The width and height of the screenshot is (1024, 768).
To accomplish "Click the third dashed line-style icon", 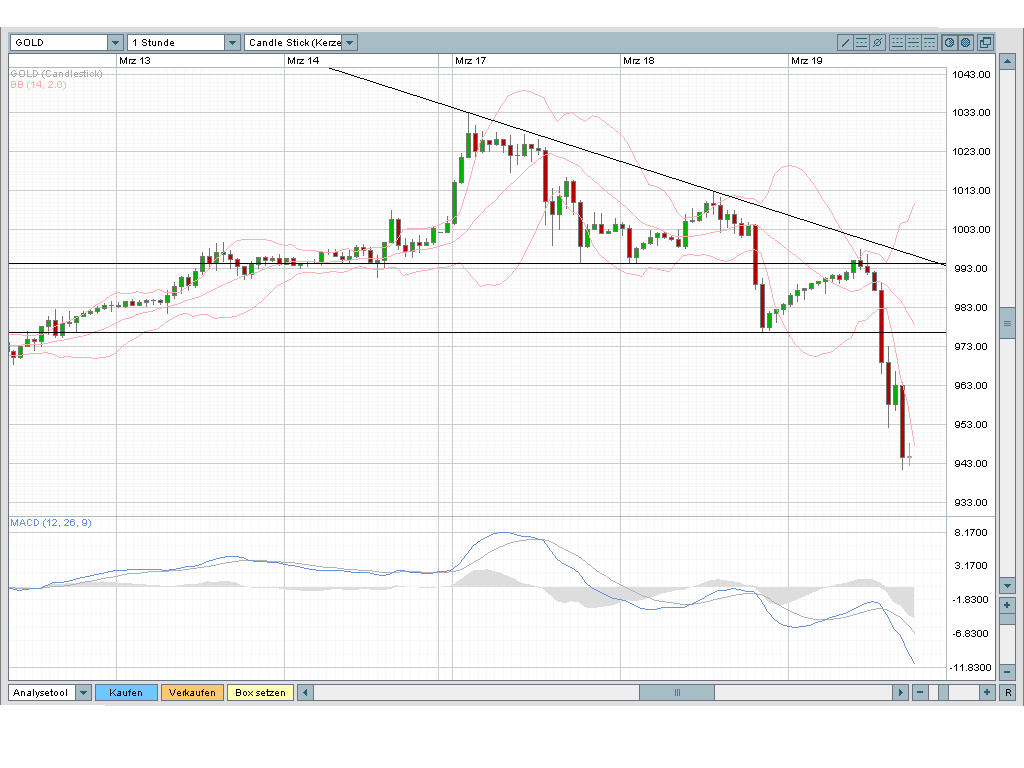I will (x=929, y=43).
